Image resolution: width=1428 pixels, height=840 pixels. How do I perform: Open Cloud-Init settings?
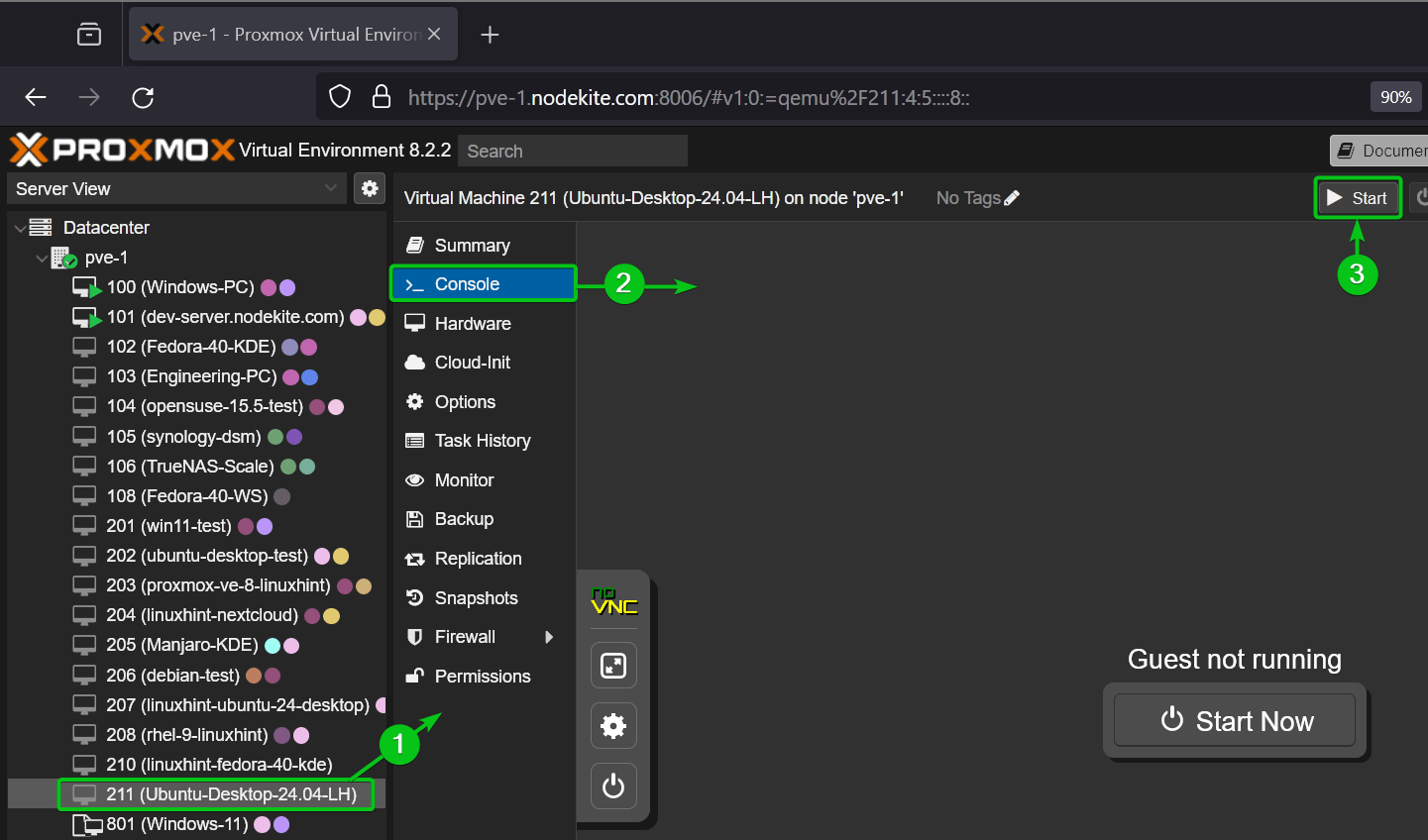[484, 363]
